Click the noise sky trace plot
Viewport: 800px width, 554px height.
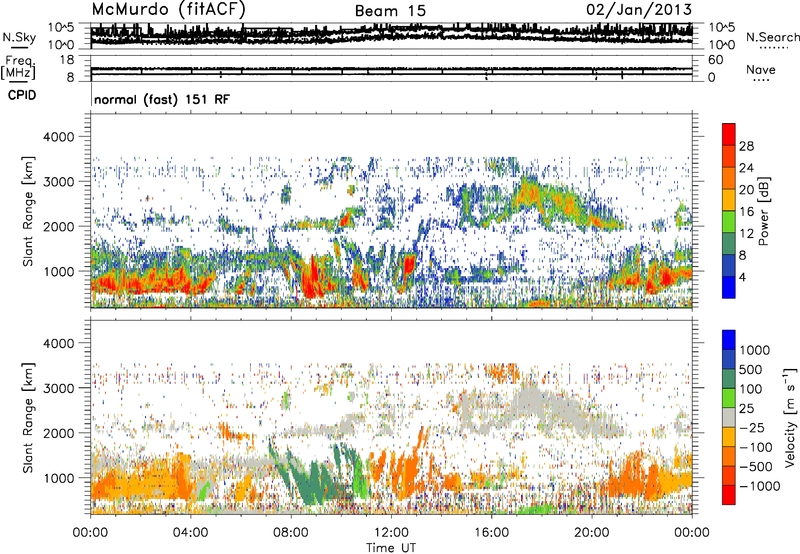coord(391,35)
